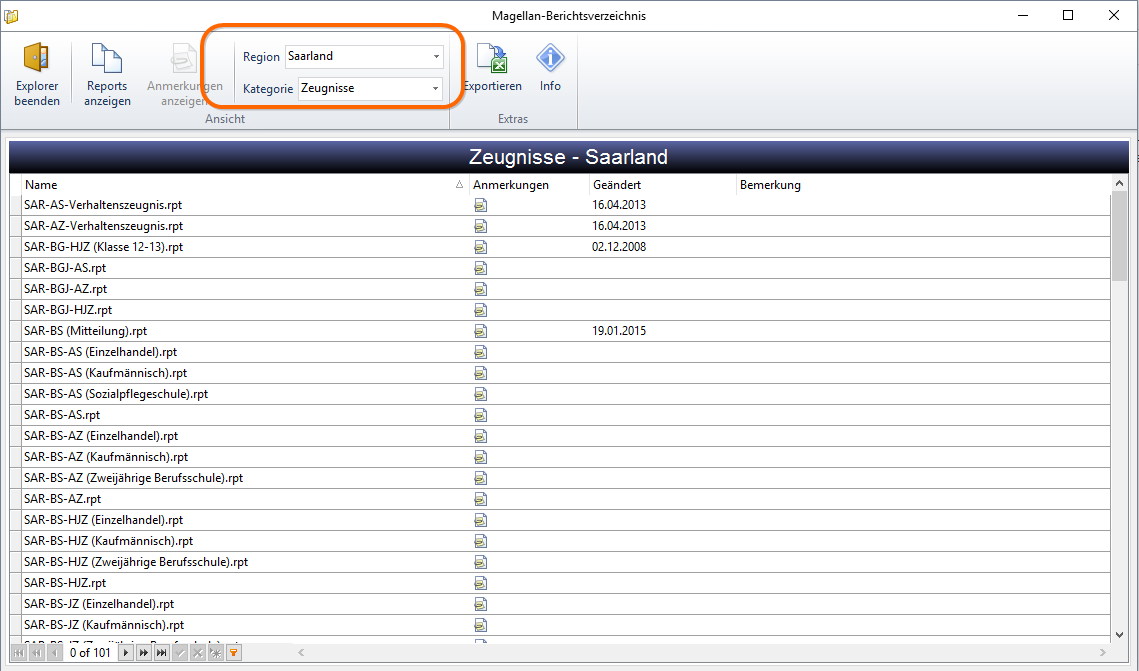Screen dimensions: 1139x671
Task: Open annotation icon for SAR-BGJ-AS.rpt
Action: pyautogui.click(x=480, y=268)
